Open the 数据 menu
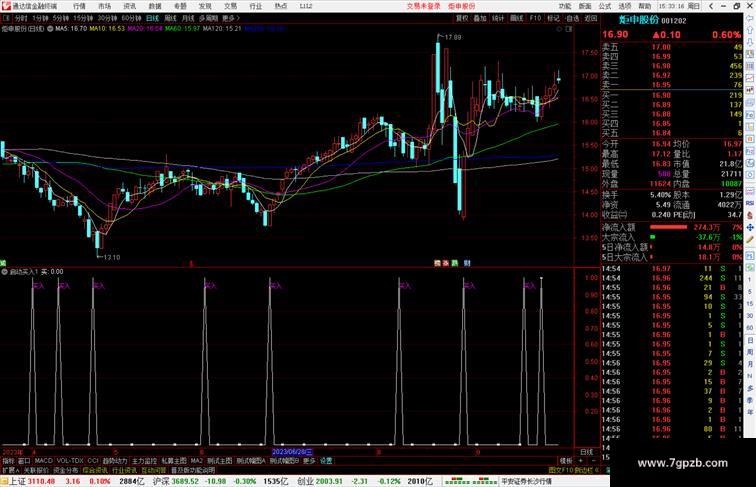Screen dimensions: 756x487 coord(155,6)
